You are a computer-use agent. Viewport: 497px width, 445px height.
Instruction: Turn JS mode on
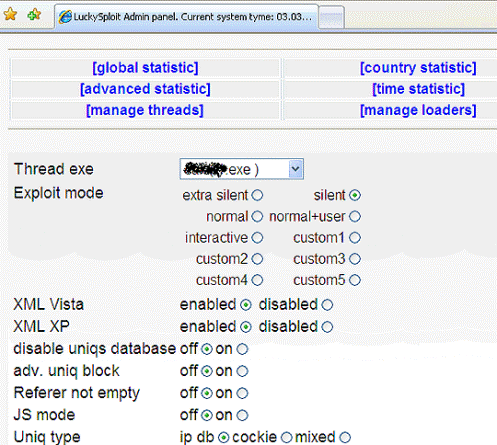242,415
